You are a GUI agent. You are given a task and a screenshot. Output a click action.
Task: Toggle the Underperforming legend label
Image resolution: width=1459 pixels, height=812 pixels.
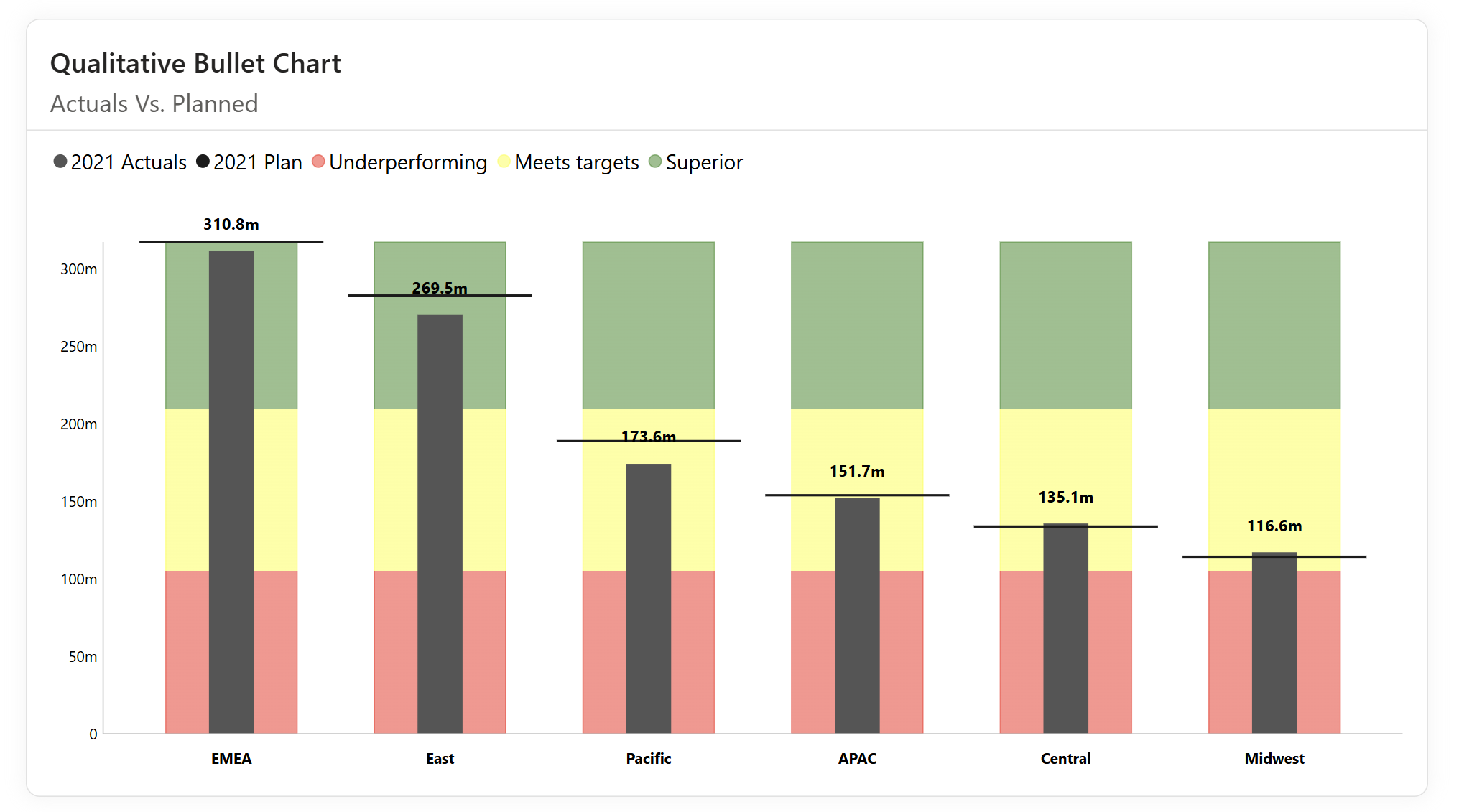point(408,162)
